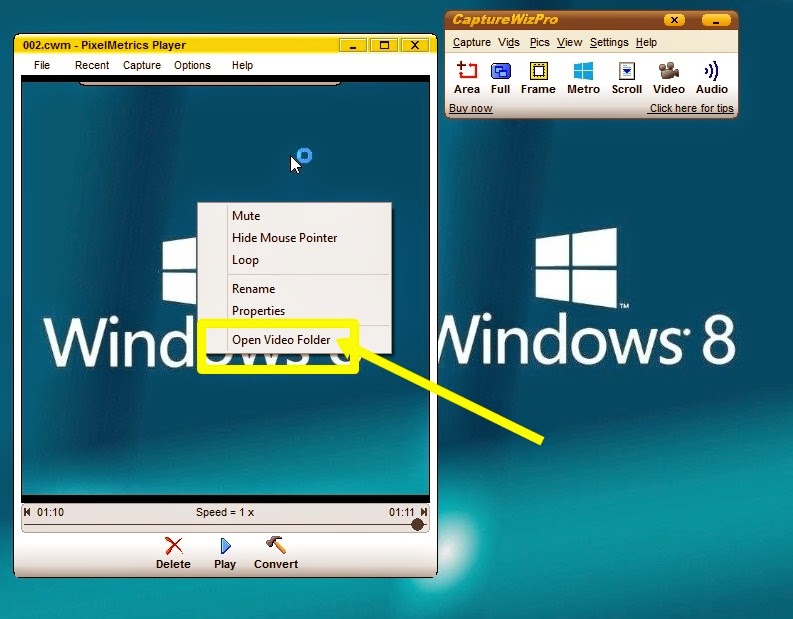Open CaptureWizPro Capture menu
The width and height of the screenshot is (793, 619).
click(471, 42)
